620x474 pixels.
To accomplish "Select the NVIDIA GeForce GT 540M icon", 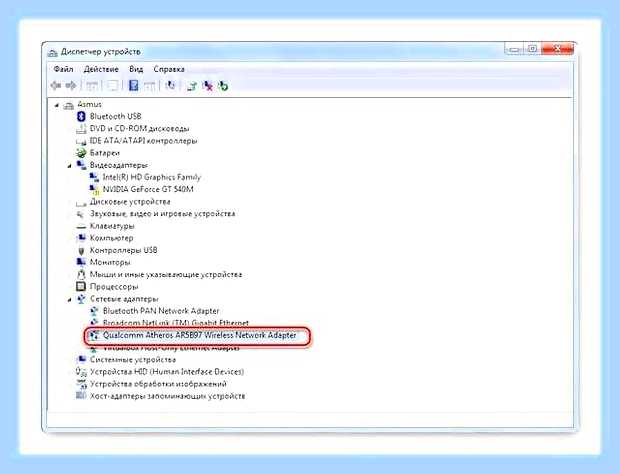I will tap(94, 190).
